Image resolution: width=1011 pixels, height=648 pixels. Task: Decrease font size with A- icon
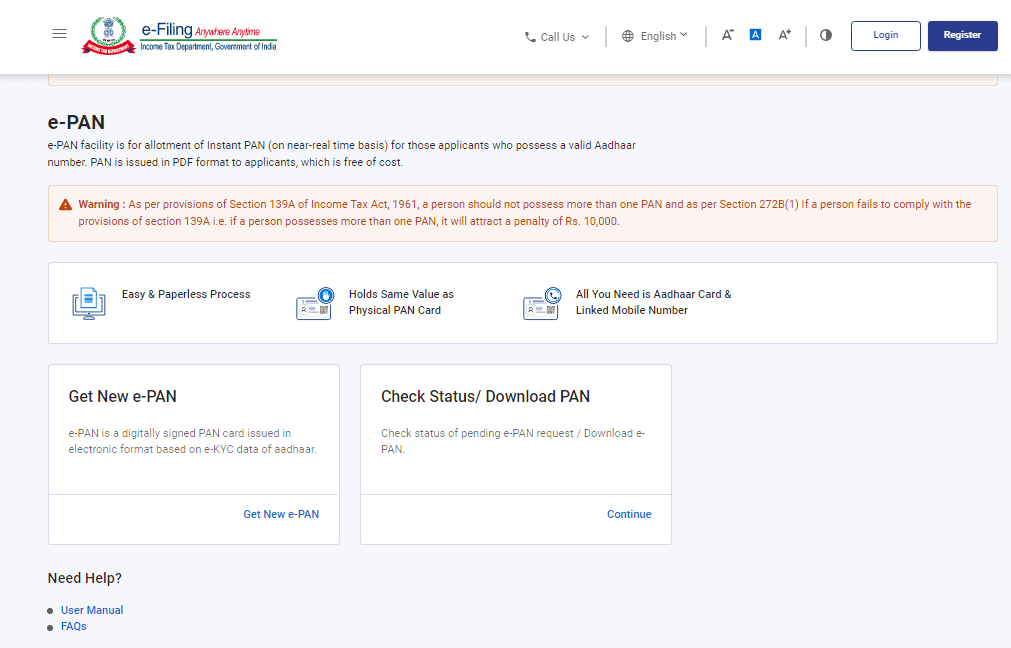coord(727,35)
